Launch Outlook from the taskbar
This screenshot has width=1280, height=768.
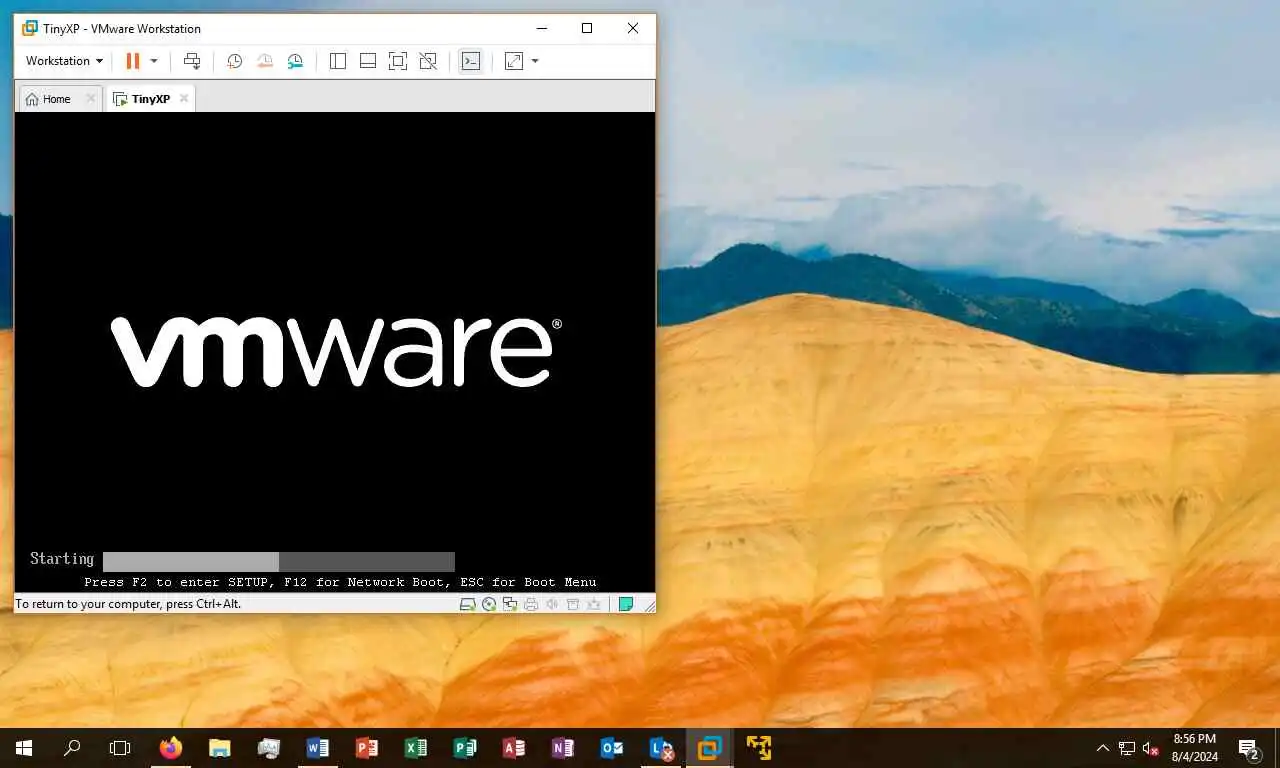coord(612,748)
